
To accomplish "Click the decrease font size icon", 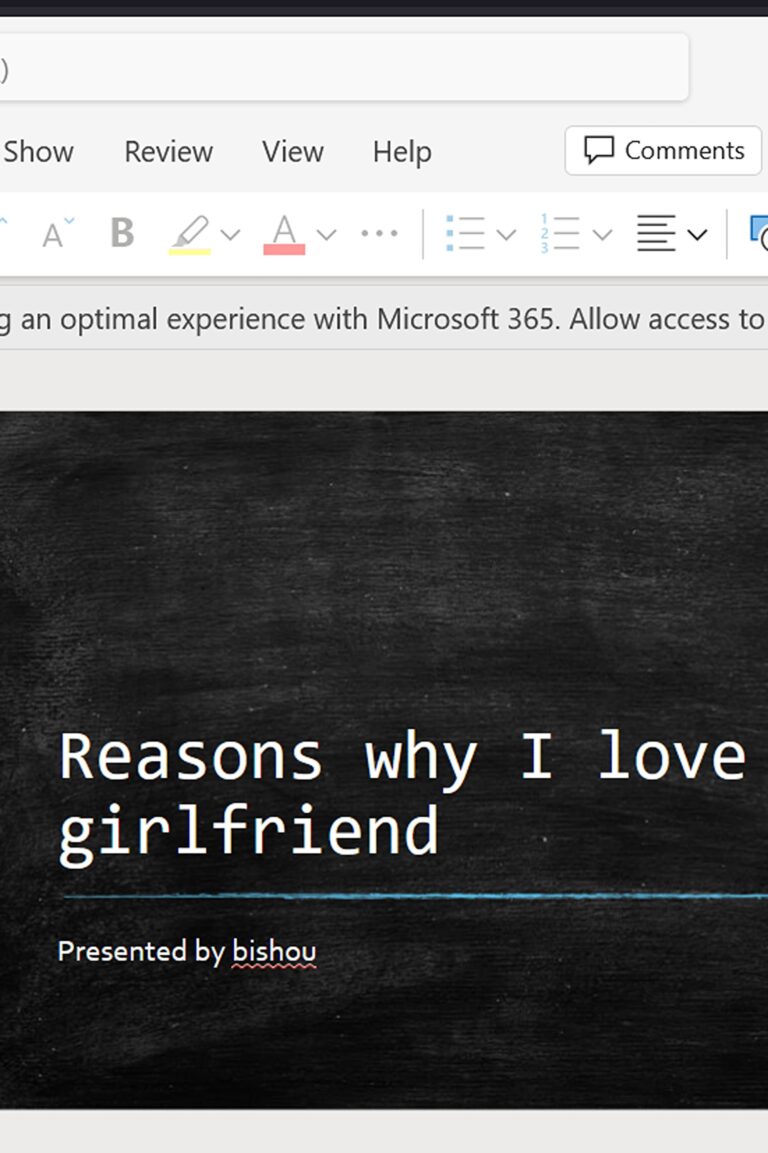I will point(57,234).
